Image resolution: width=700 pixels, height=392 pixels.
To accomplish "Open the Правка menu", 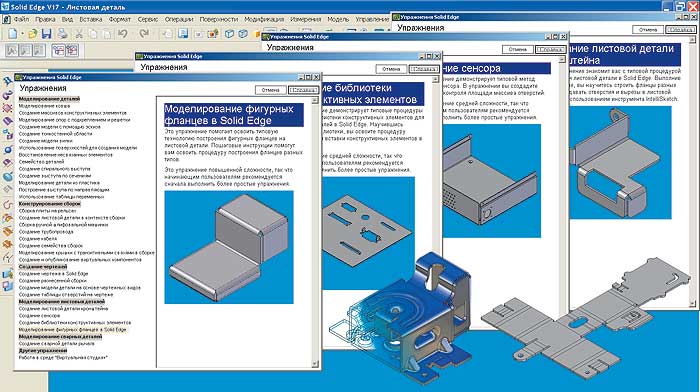I will pyautogui.click(x=45, y=20).
